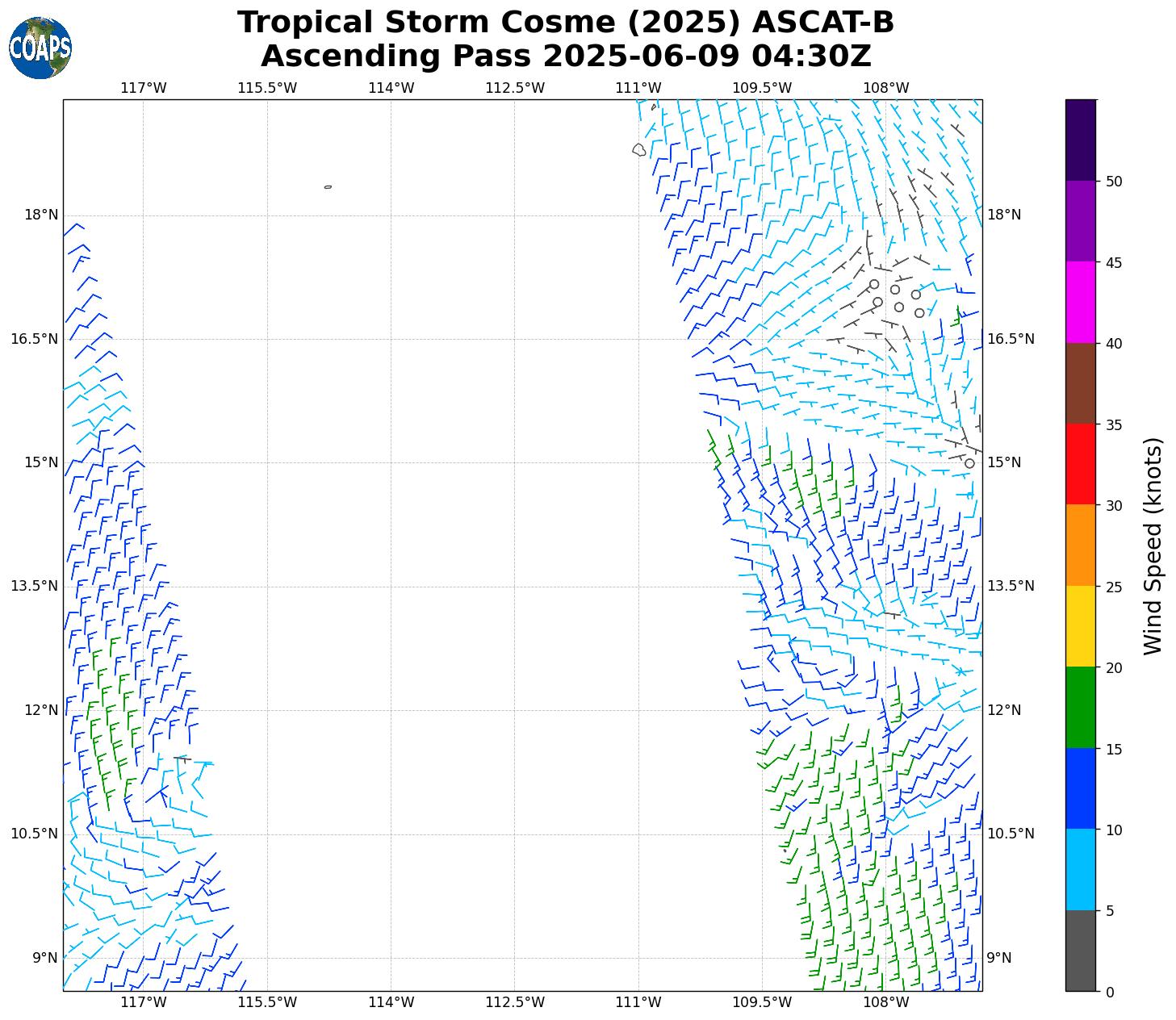Click the 114°W label on top axis

[391, 88]
